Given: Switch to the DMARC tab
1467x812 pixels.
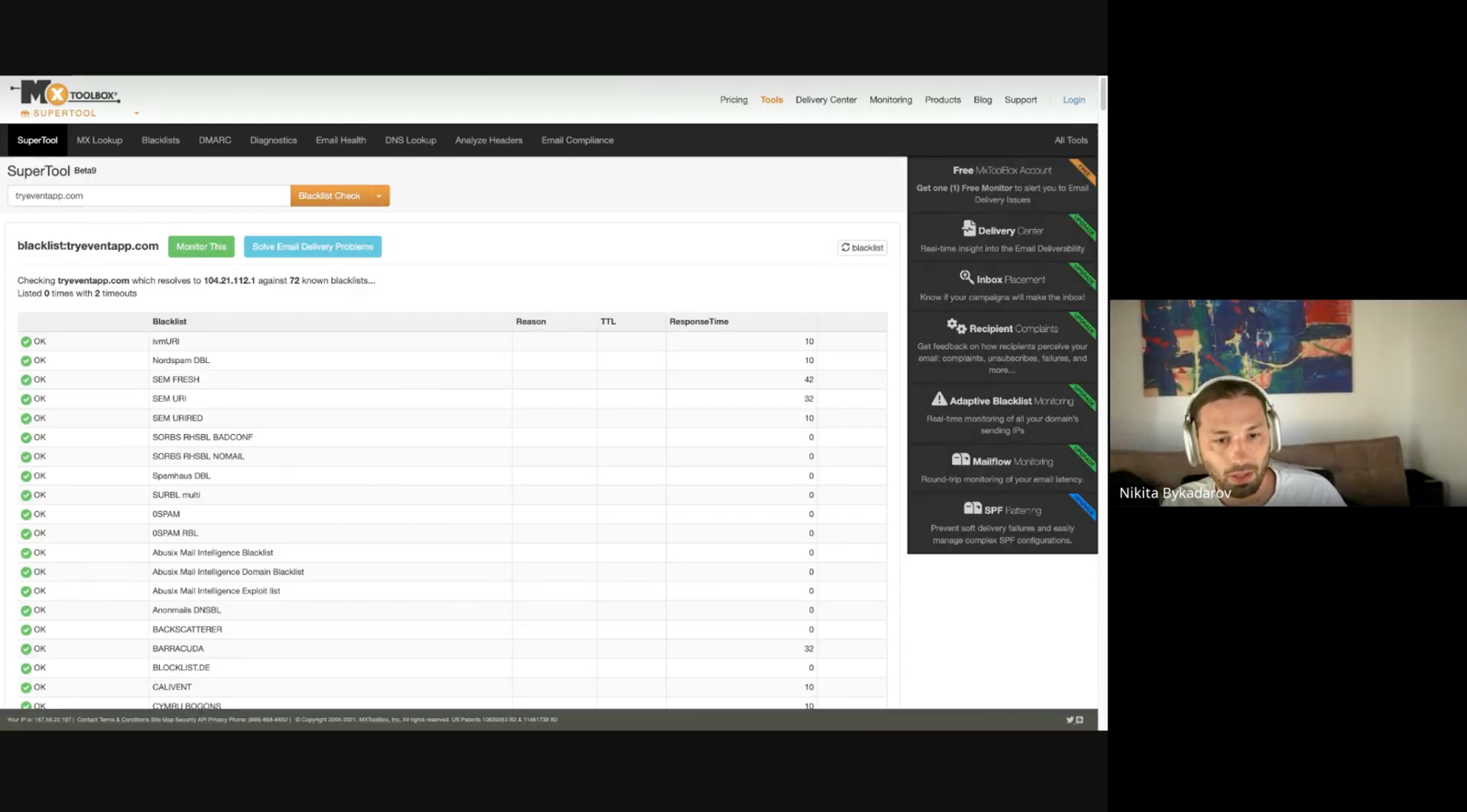Looking at the screenshot, I should pyautogui.click(x=215, y=140).
